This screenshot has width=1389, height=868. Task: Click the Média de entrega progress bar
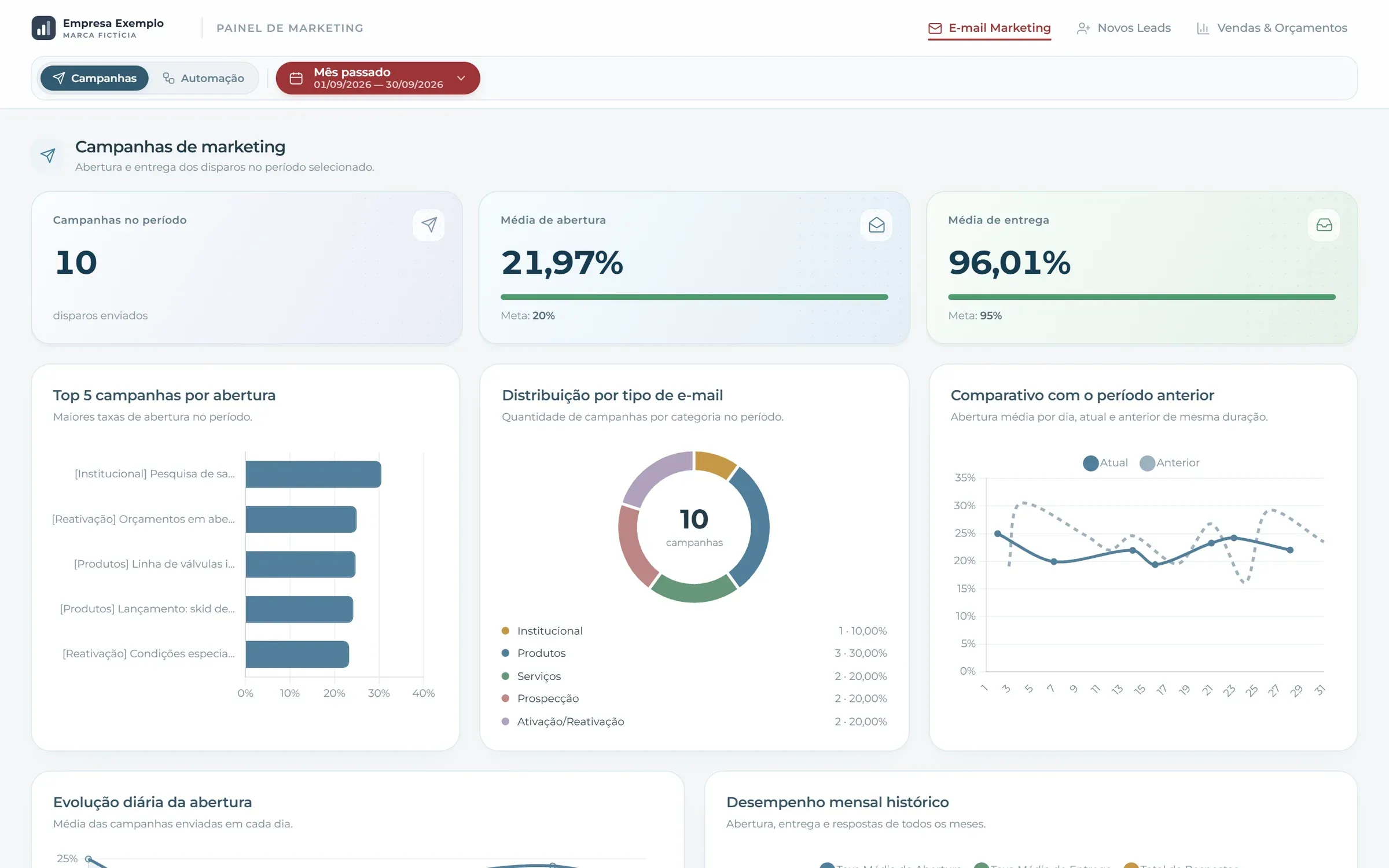pos(1141,297)
